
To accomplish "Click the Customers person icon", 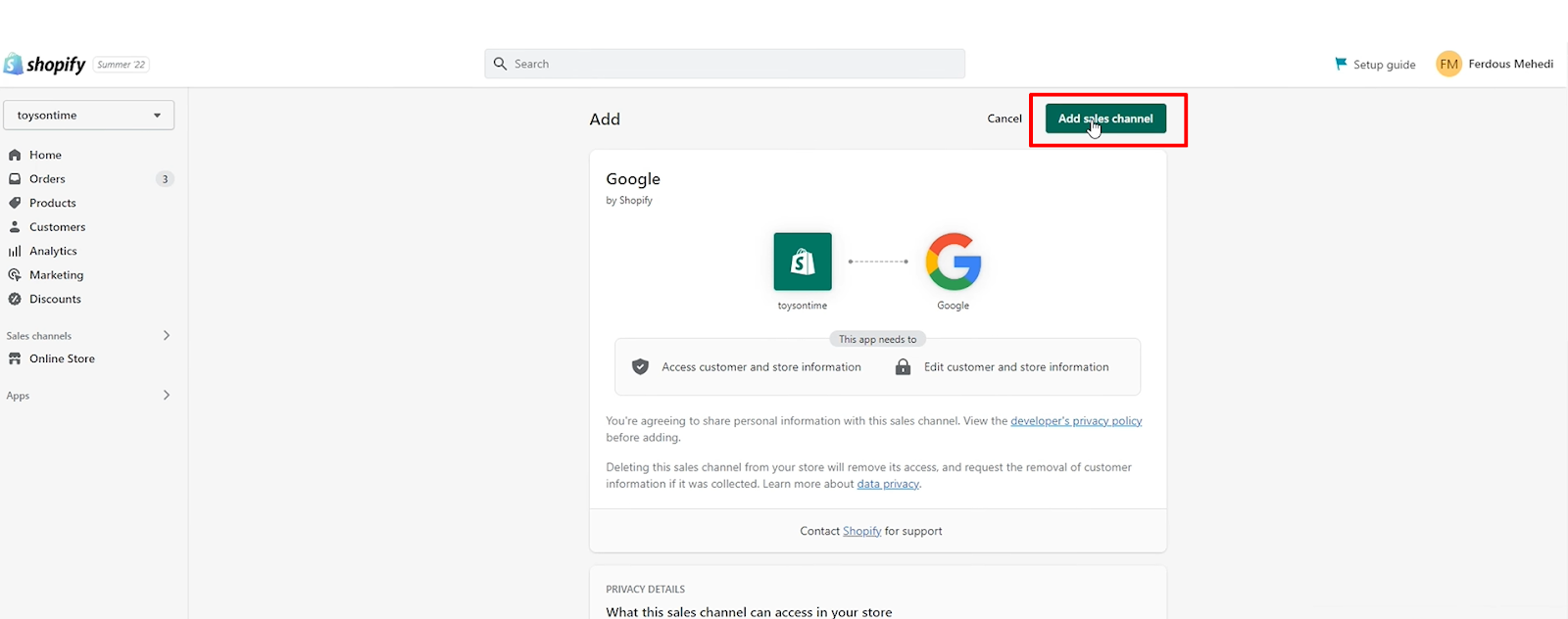I will [x=15, y=226].
